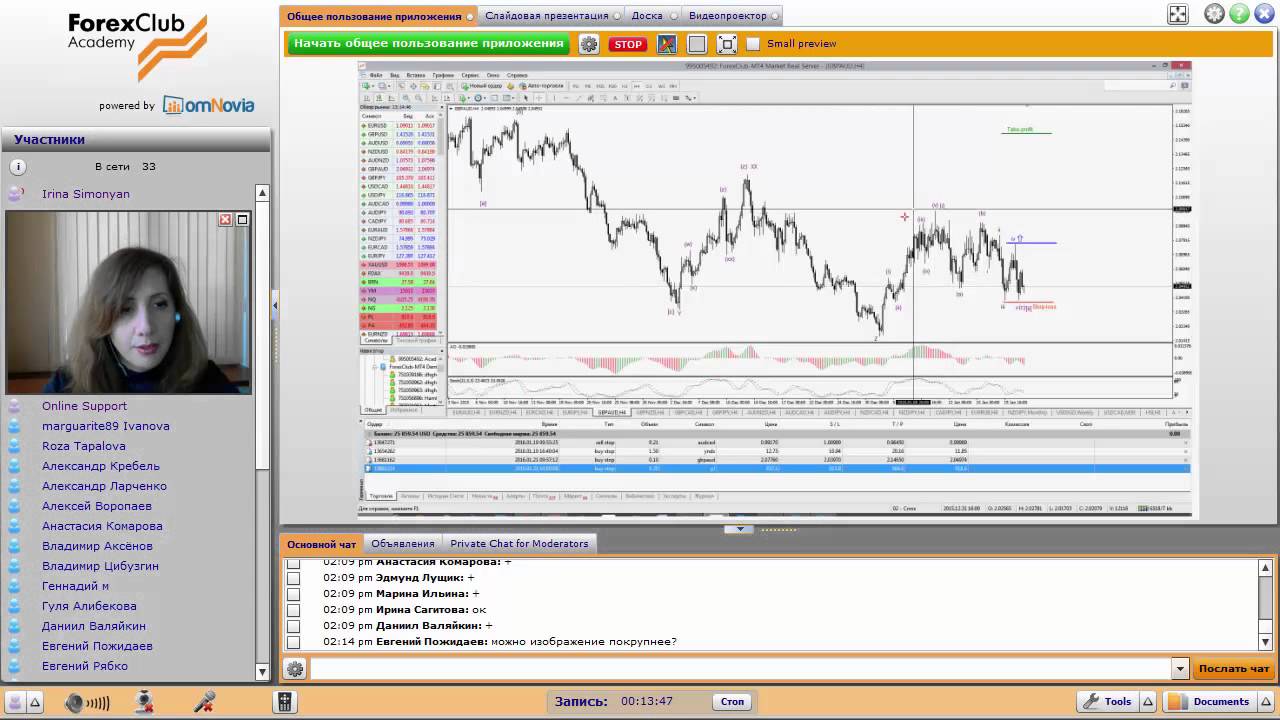The width and height of the screenshot is (1280, 720).
Task: Check the box next to Анастасия Комарова message
Action: tap(293, 563)
